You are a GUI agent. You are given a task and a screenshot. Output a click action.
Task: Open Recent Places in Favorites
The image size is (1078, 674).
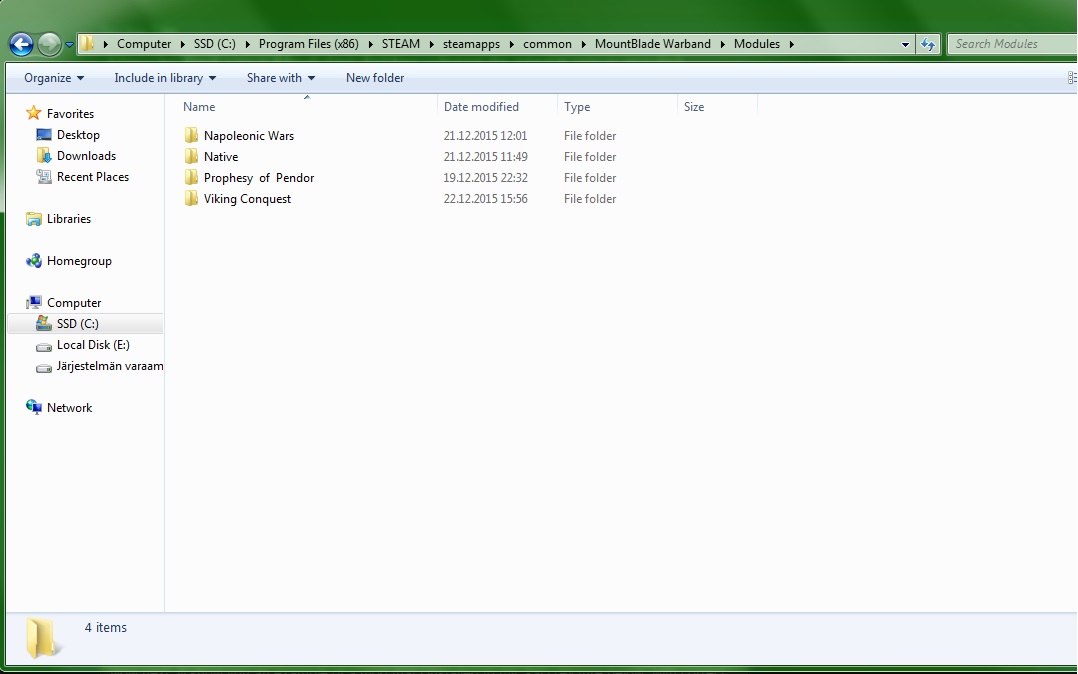(x=93, y=177)
